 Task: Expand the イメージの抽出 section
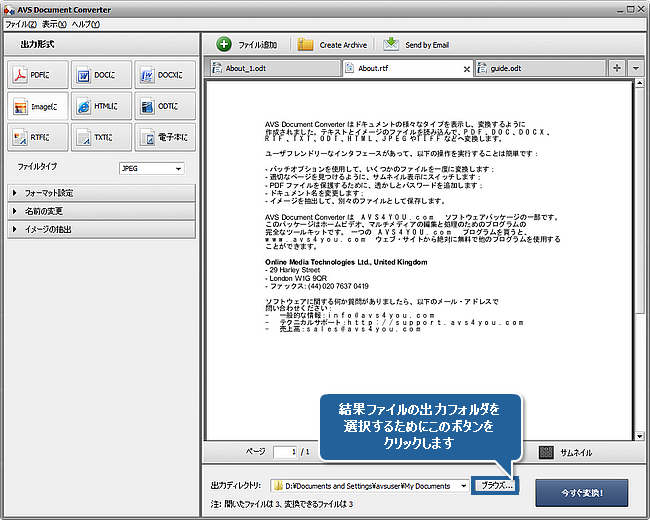tap(102, 229)
